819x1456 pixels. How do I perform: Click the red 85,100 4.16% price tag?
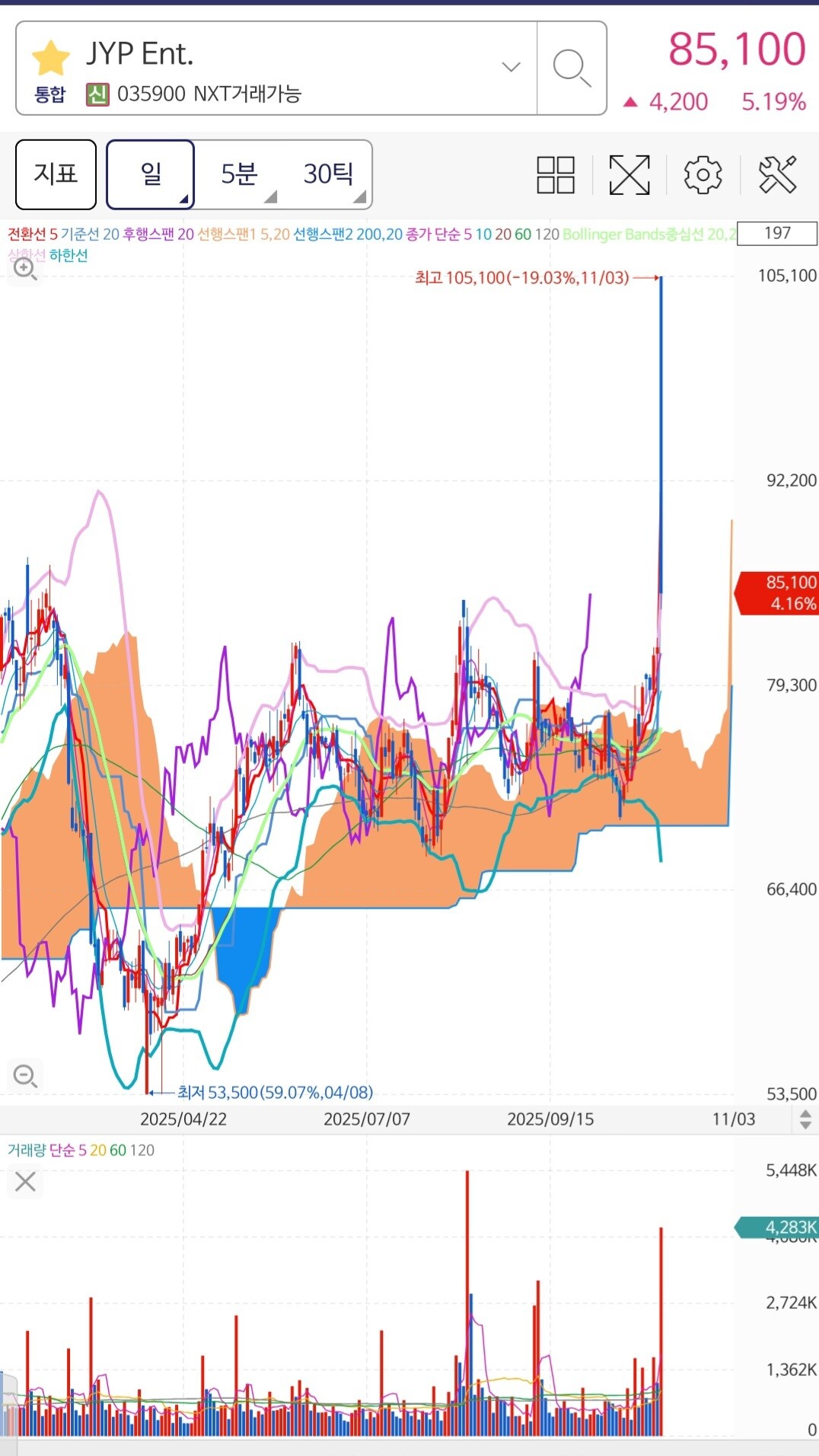[x=776, y=592]
